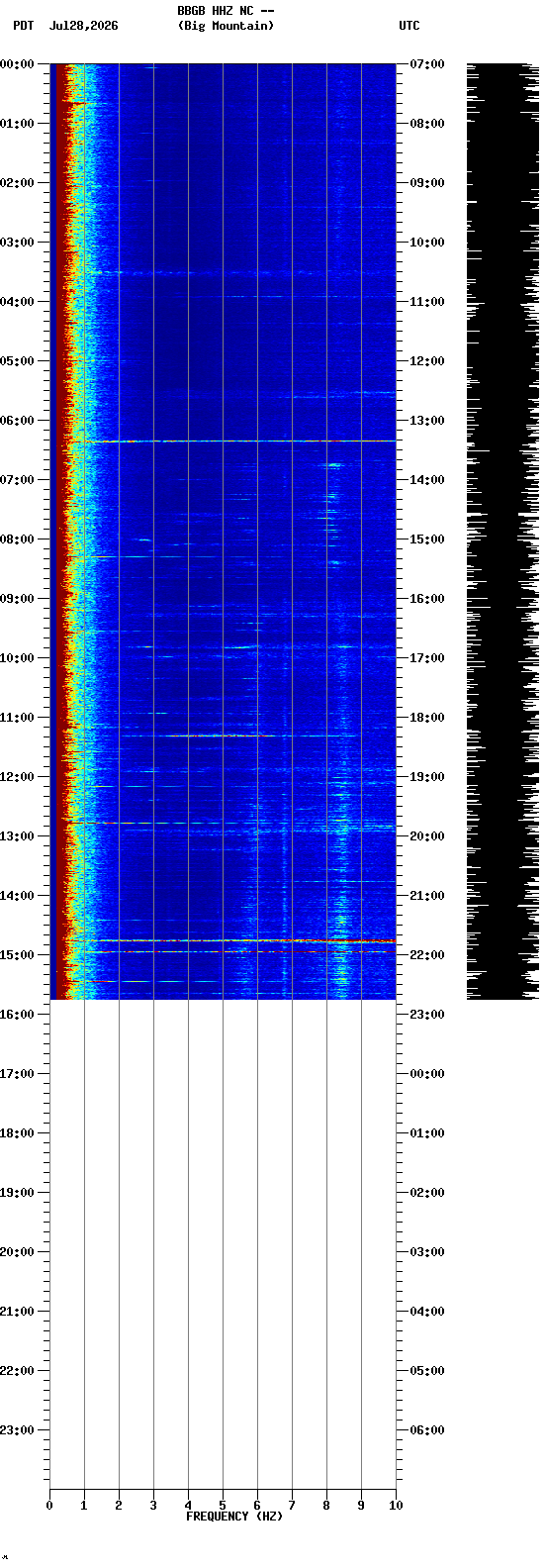The width and height of the screenshot is (546, 1568).
Task: Click the '(Big Mountain)' station name label
Action: click(x=226, y=26)
